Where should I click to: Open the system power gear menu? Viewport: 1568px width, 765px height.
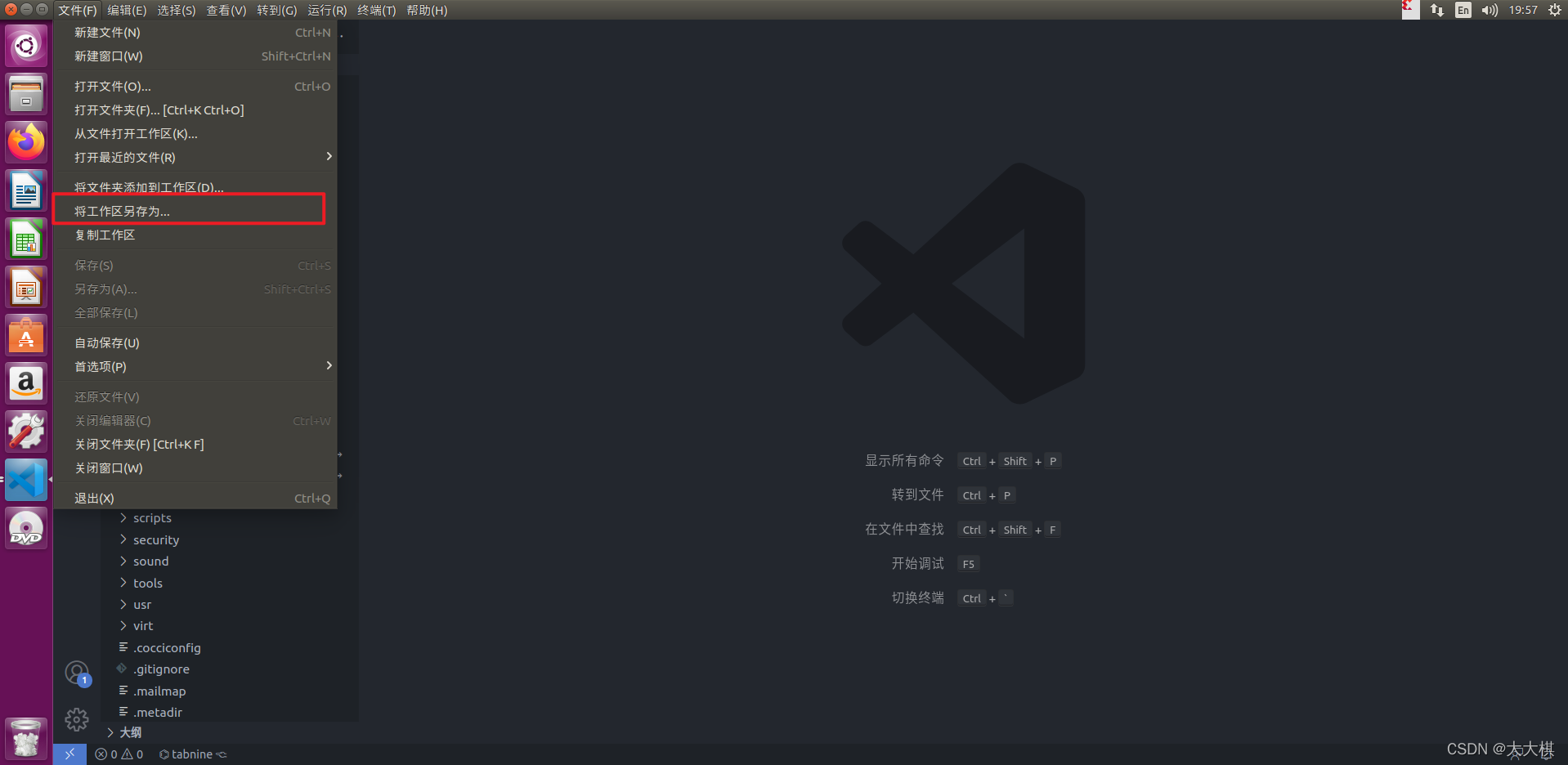(1554, 10)
